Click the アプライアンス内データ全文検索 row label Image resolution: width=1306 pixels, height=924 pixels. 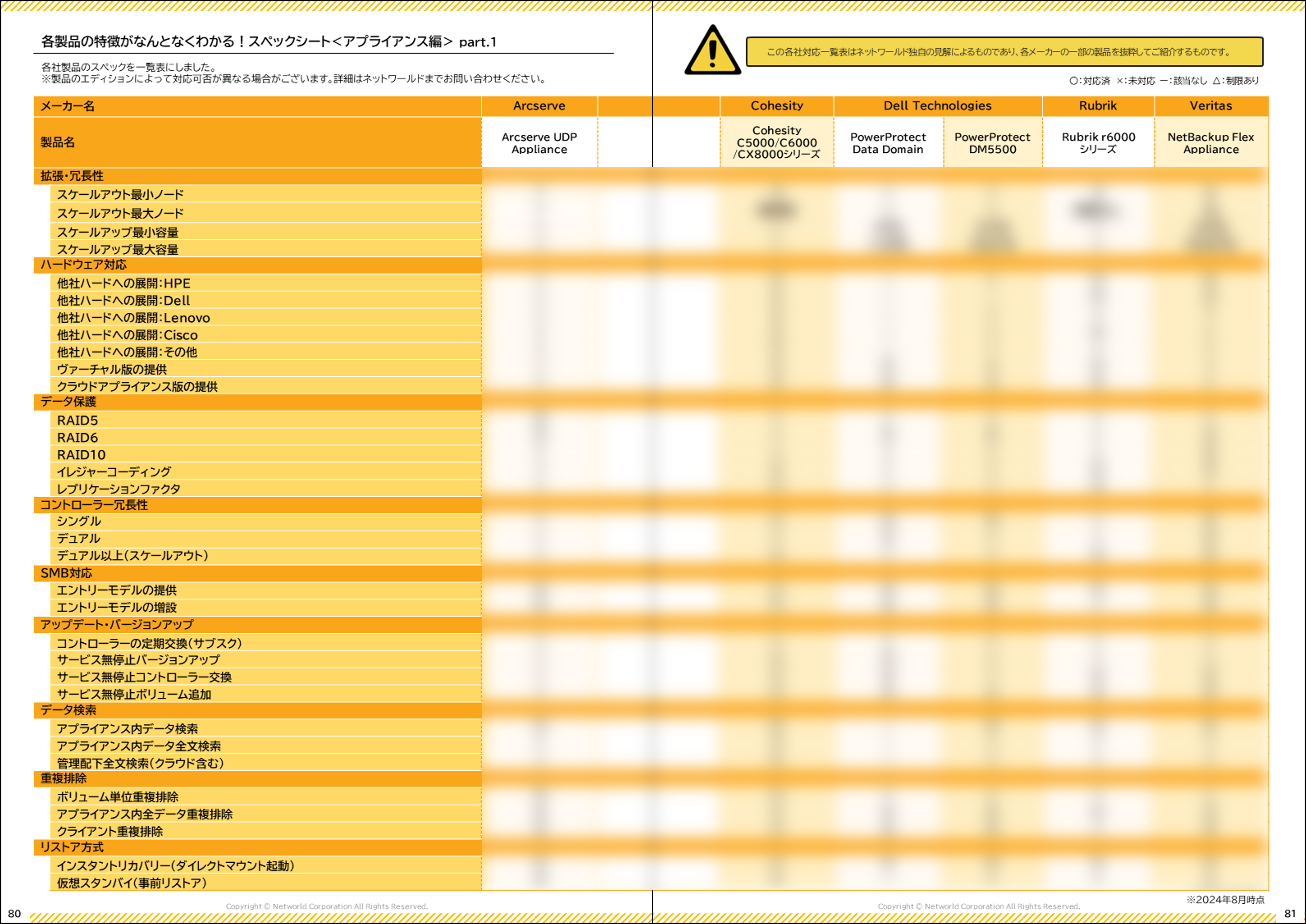(x=266, y=745)
